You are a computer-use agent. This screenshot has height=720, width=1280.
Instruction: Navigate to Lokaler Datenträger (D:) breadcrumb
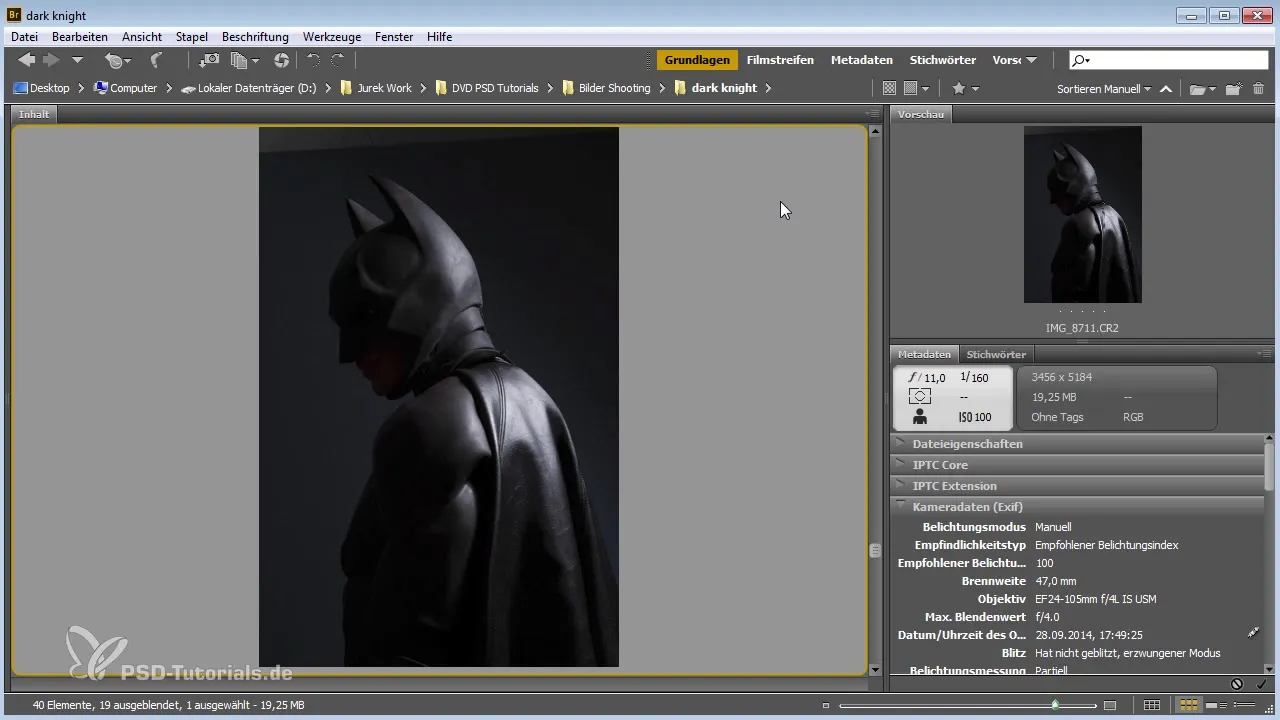coord(249,88)
